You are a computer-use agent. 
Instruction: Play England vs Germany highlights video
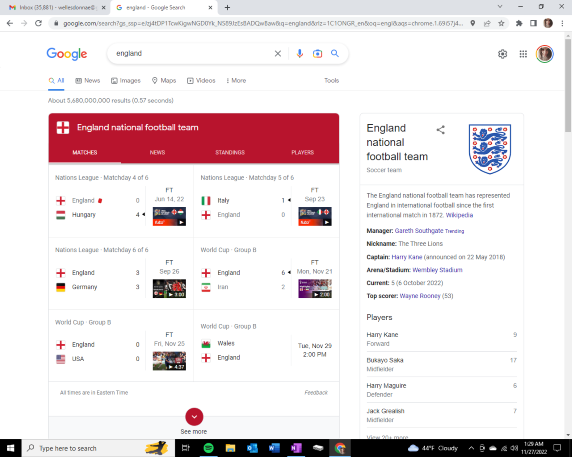[169, 288]
